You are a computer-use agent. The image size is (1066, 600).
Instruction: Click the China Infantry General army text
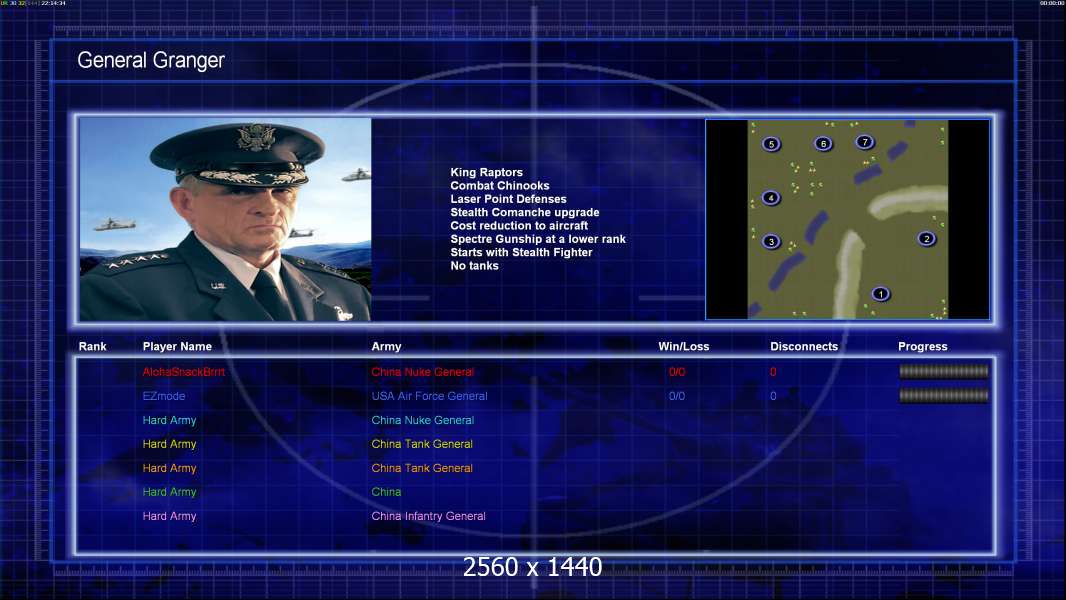[x=428, y=516]
